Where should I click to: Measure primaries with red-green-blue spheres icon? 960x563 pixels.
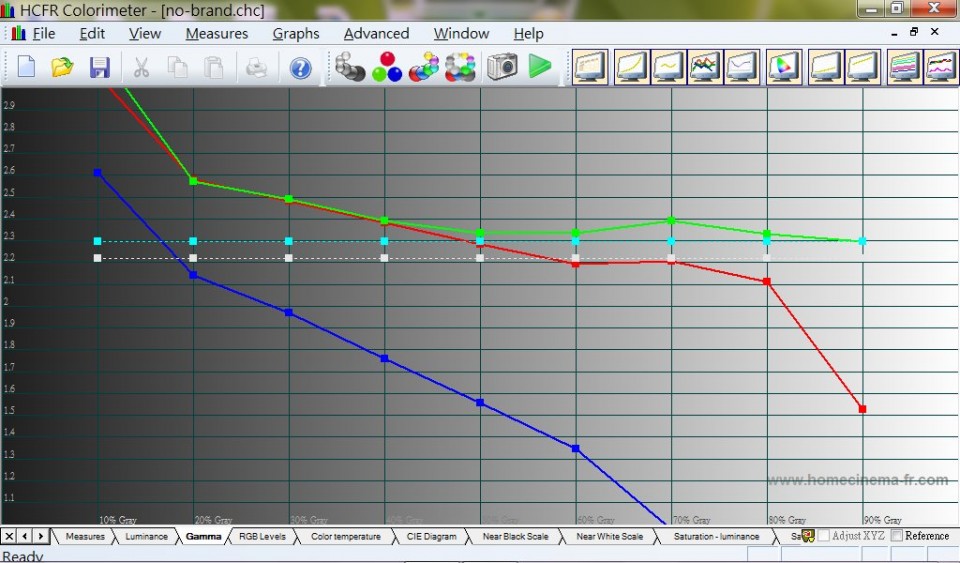tap(388, 66)
